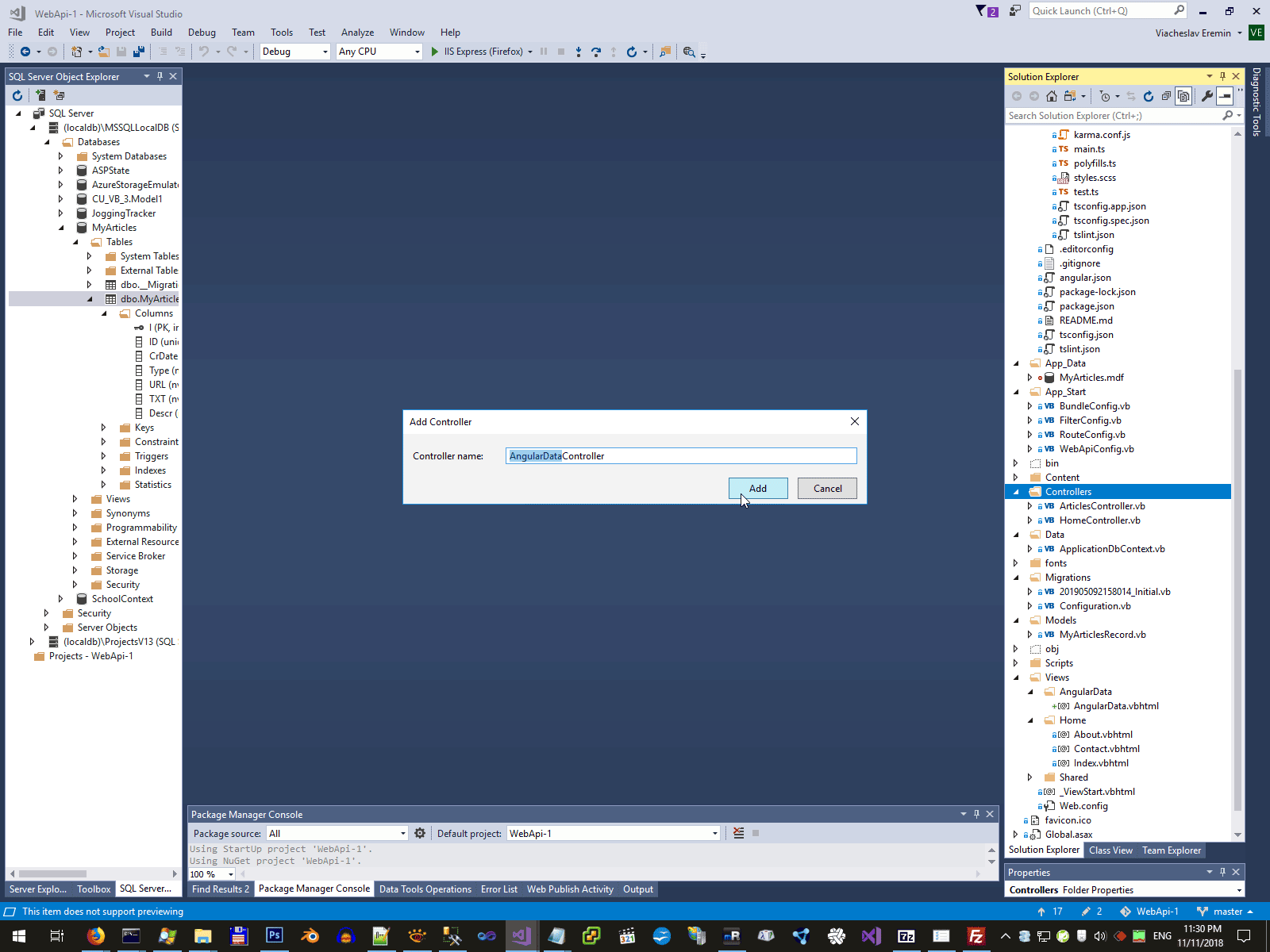This screenshot has height=952, width=1270.
Task: Switch to the Team Explorer tab
Action: 1172,850
